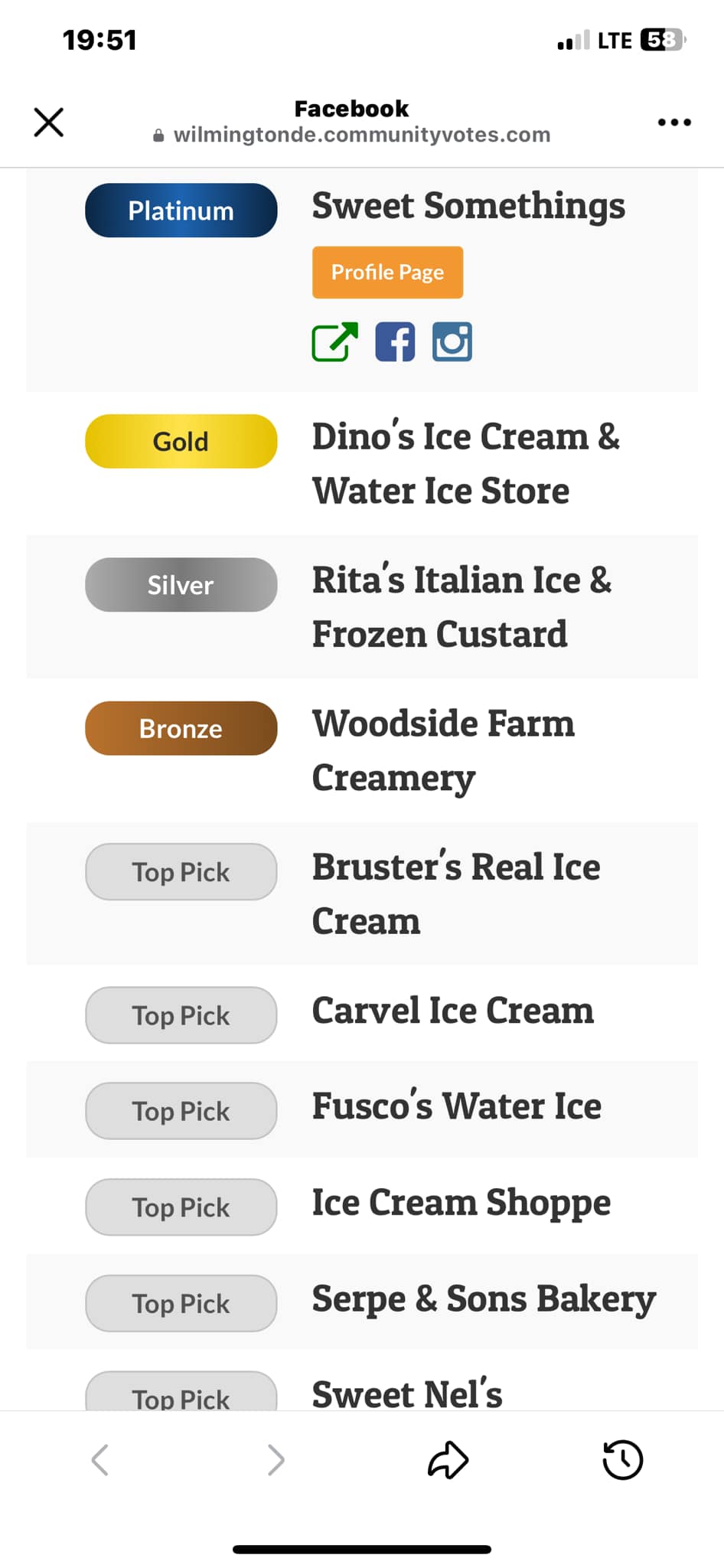
Task: Select the Platinum badge
Action: [181, 211]
